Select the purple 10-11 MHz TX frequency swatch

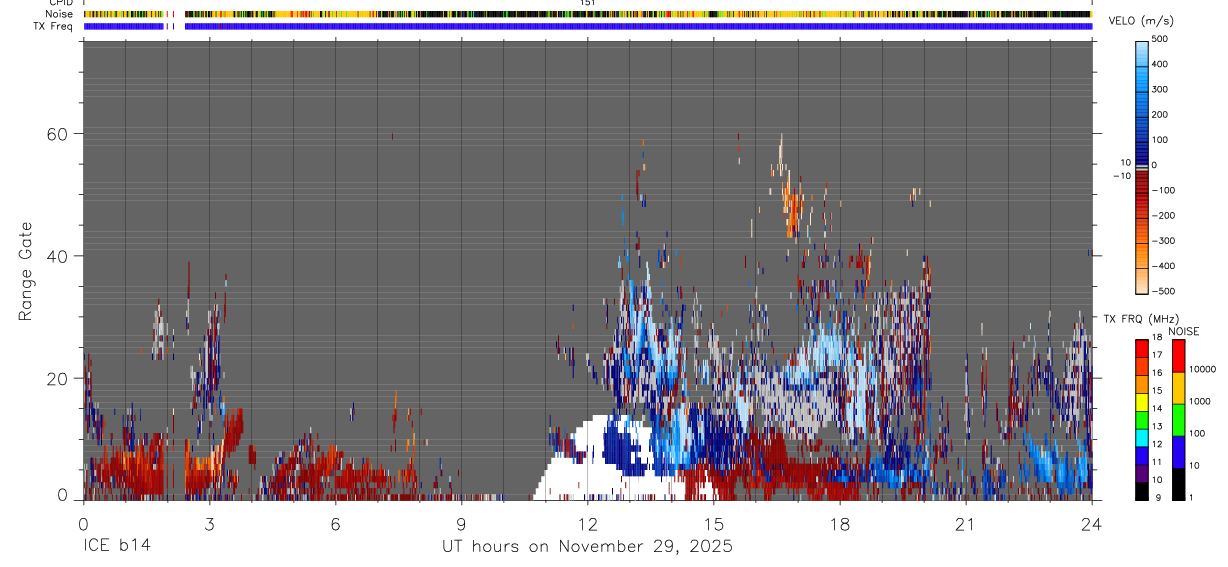point(1141,473)
